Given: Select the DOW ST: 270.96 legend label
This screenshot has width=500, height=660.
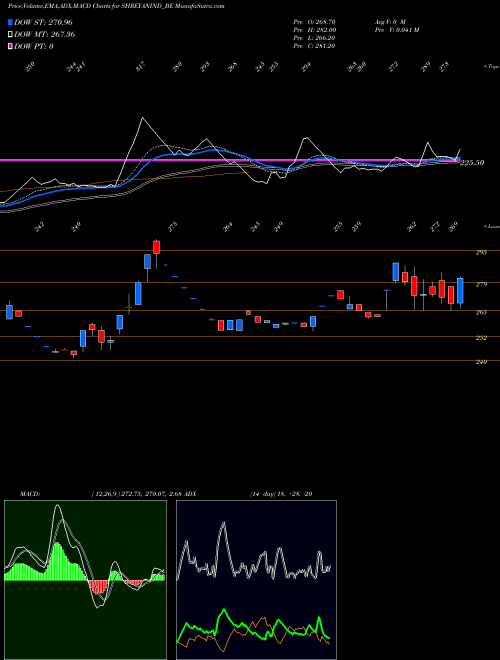Looking at the screenshot, I should point(43,22).
